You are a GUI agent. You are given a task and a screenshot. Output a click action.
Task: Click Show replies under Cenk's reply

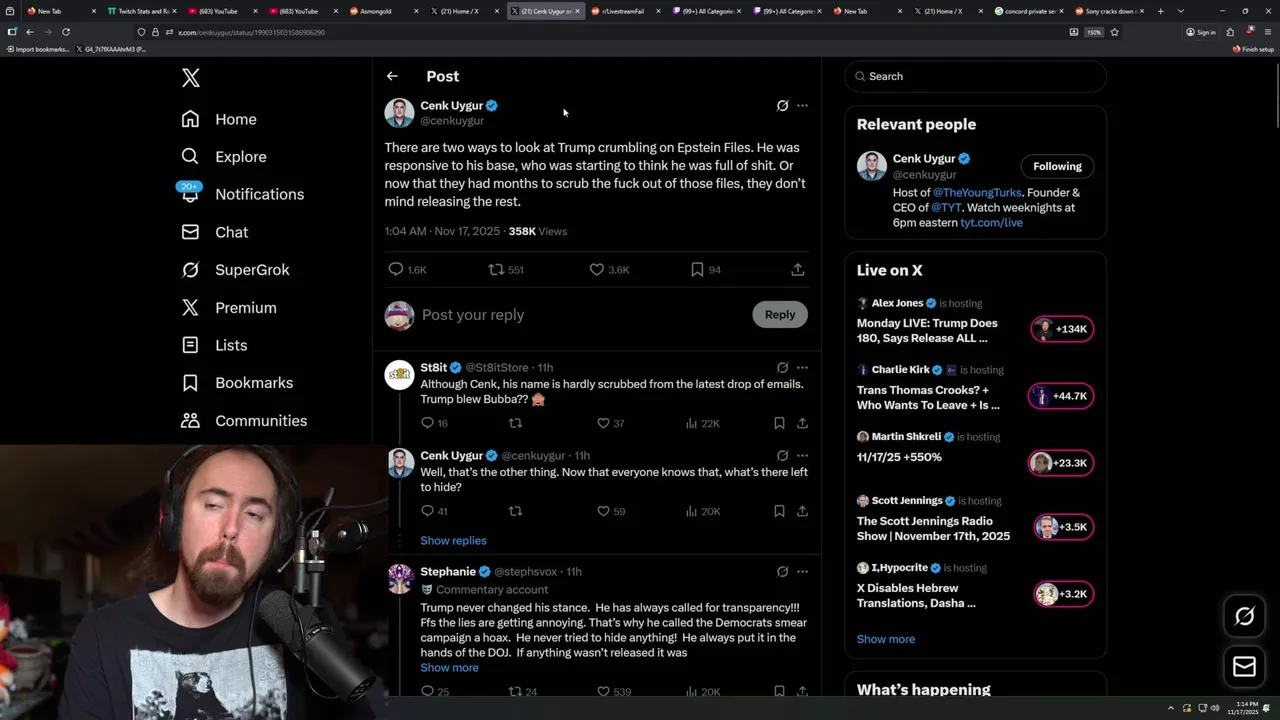point(453,540)
